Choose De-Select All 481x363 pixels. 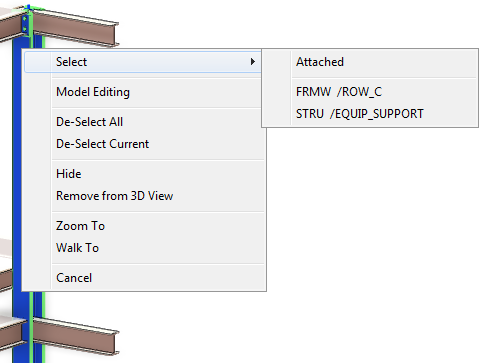click(x=89, y=122)
